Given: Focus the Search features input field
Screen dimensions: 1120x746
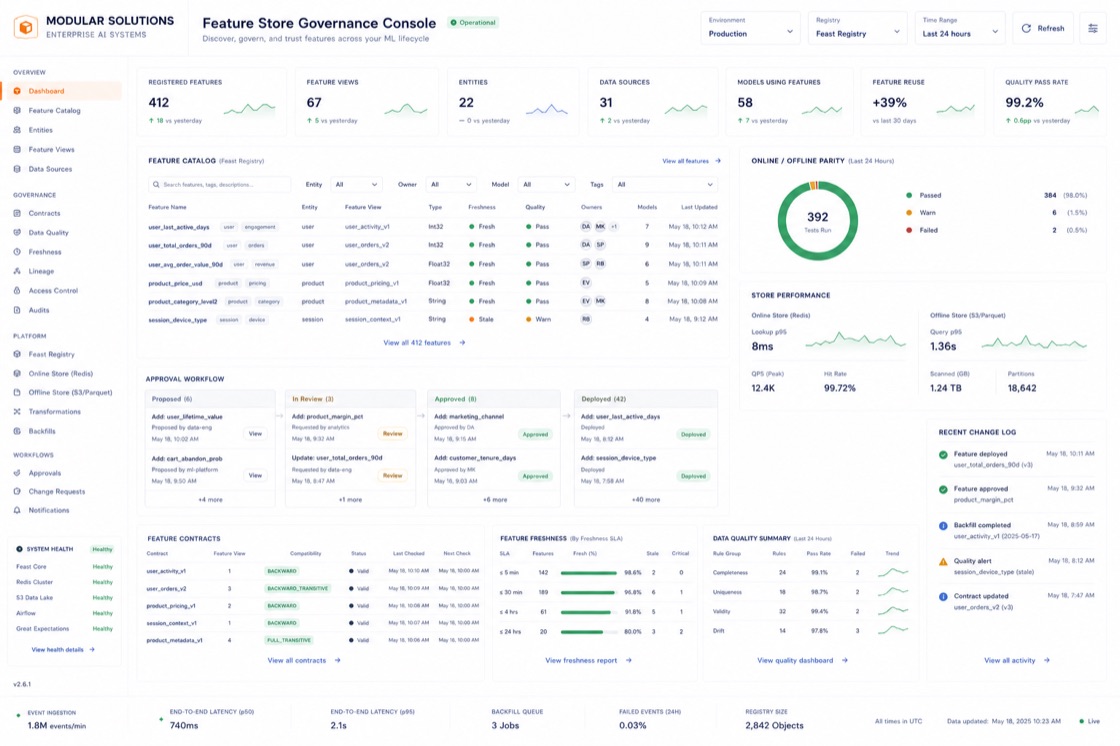Looking at the screenshot, I should (x=219, y=184).
